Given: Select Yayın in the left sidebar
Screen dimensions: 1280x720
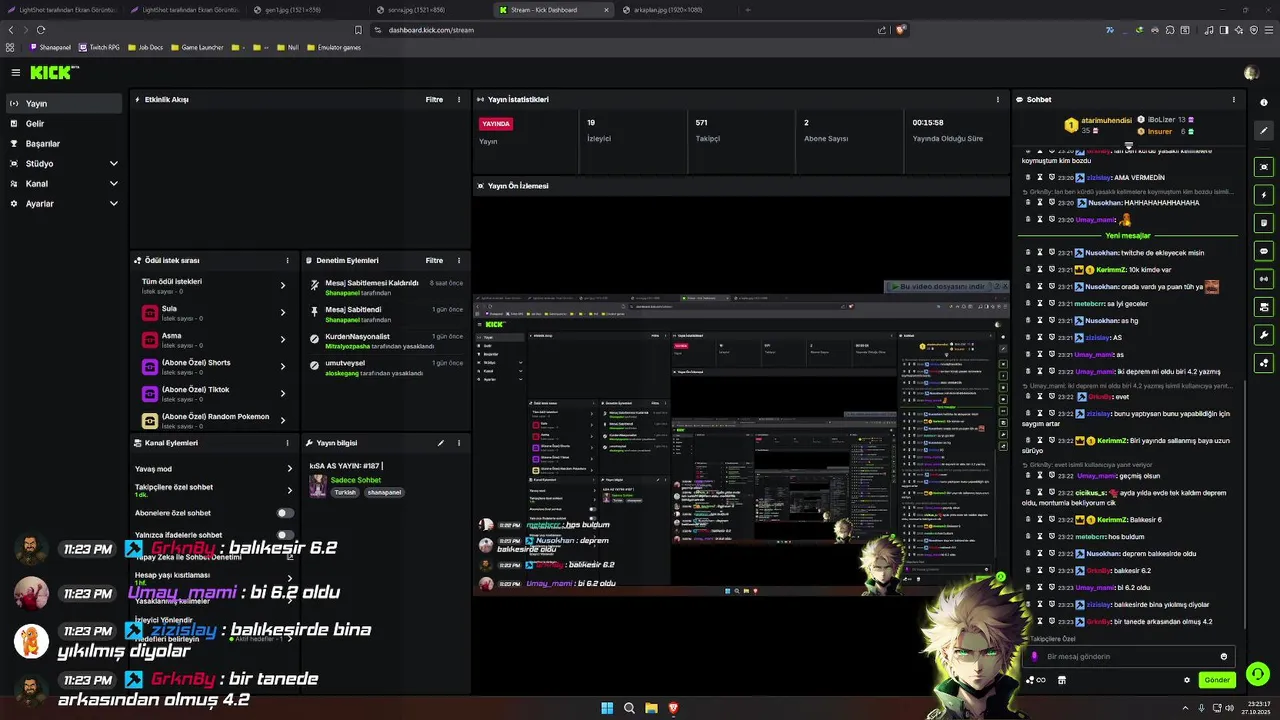Looking at the screenshot, I should 64,103.
